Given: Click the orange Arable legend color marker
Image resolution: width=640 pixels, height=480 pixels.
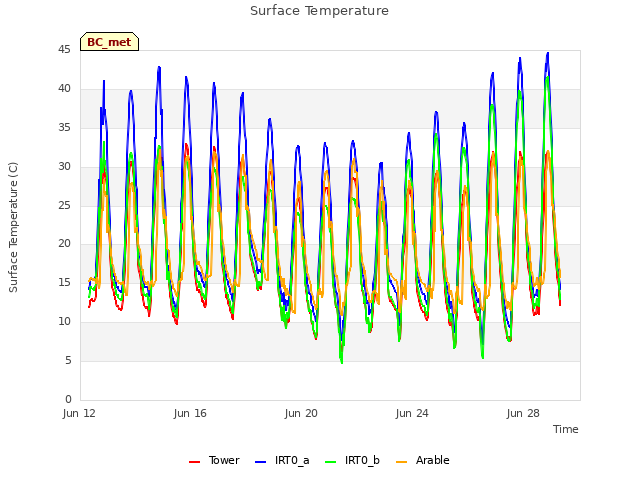Looking at the screenshot, I should coord(401,462).
